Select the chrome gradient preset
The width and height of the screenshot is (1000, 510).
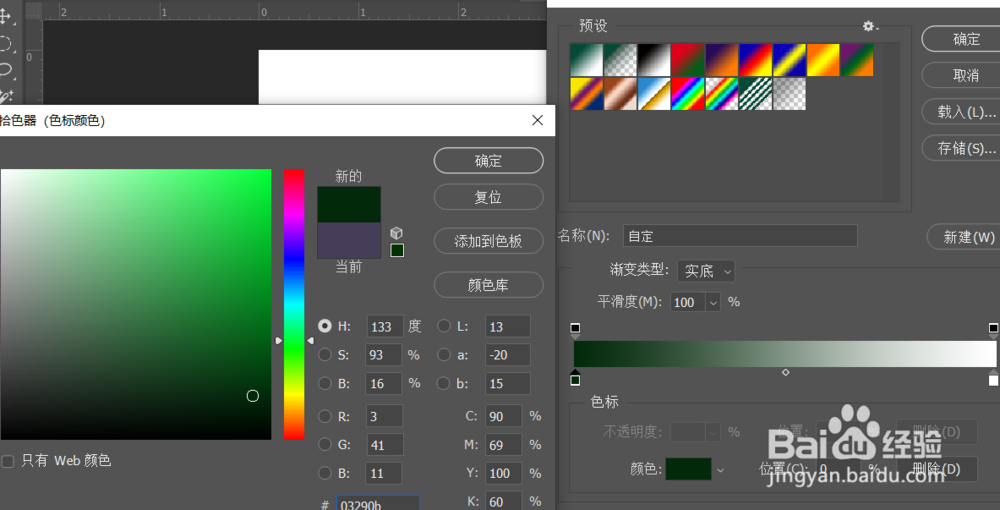(x=654, y=94)
